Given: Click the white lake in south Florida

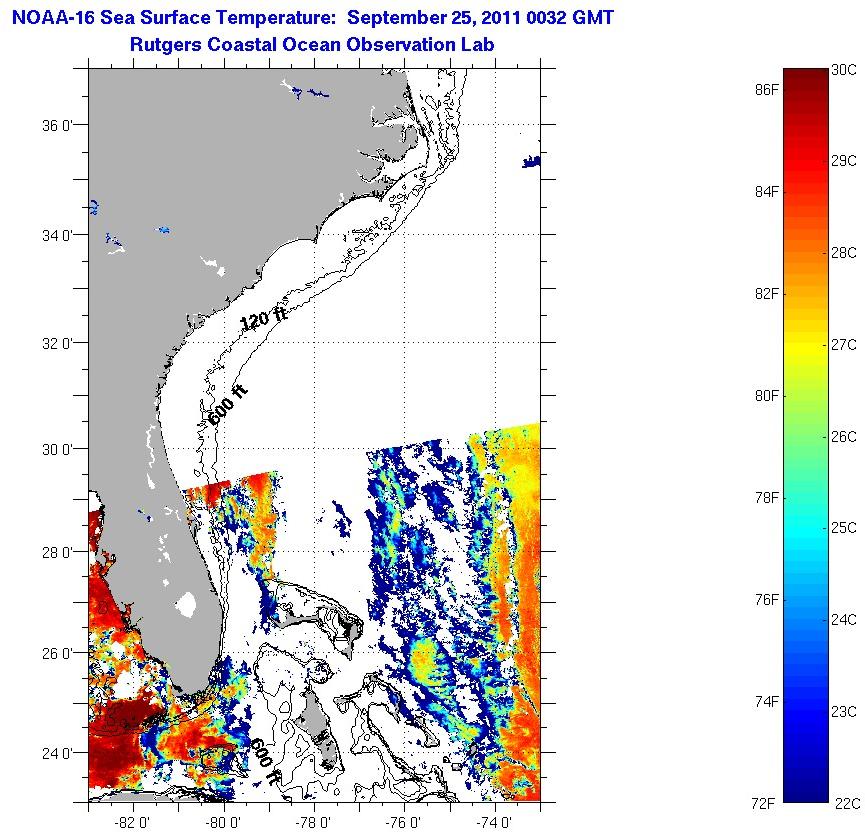Looking at the screenshot, I should point(186,604).
